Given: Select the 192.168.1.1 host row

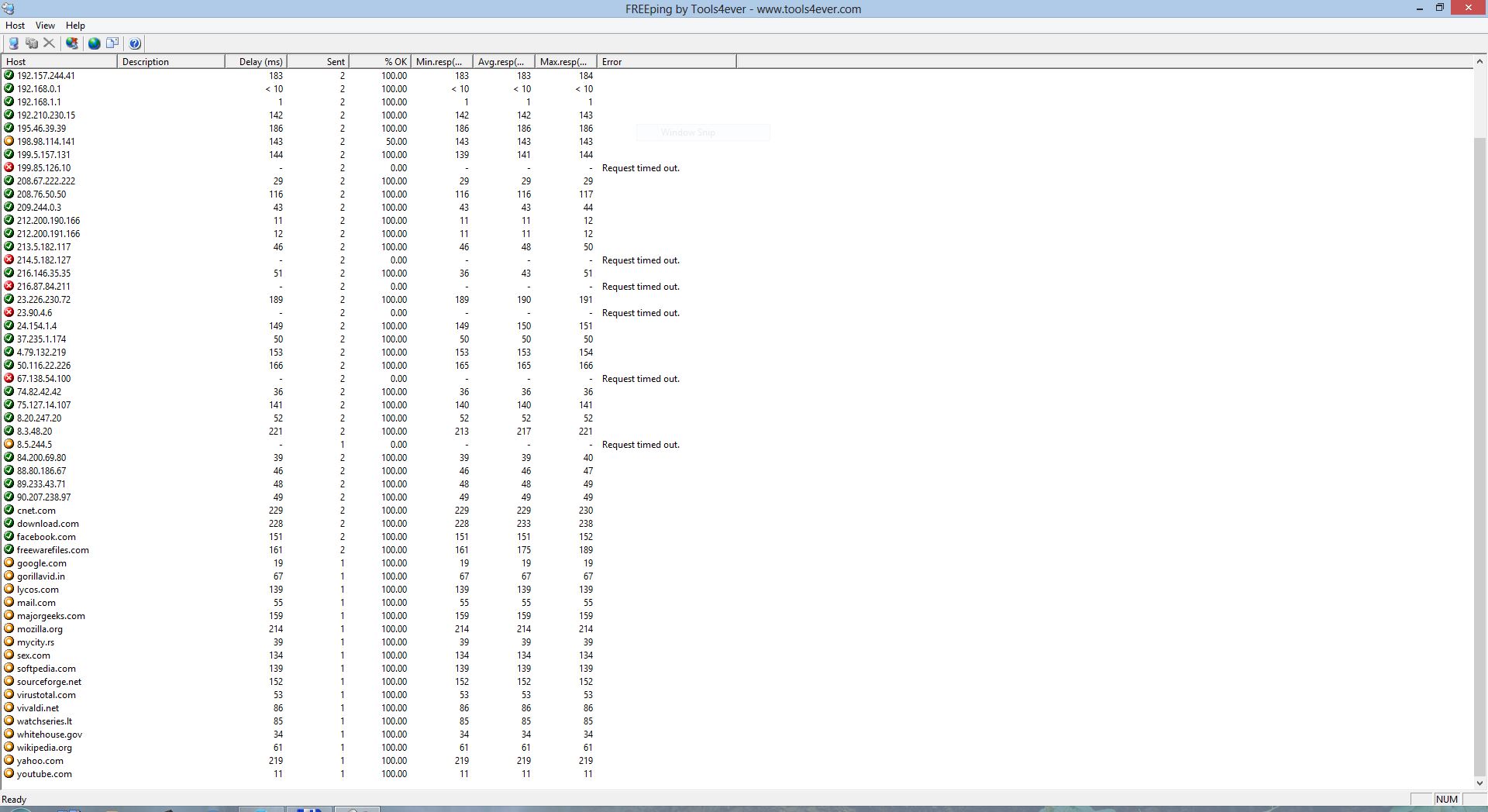Looking at the screenshot, I should point(368,101).
